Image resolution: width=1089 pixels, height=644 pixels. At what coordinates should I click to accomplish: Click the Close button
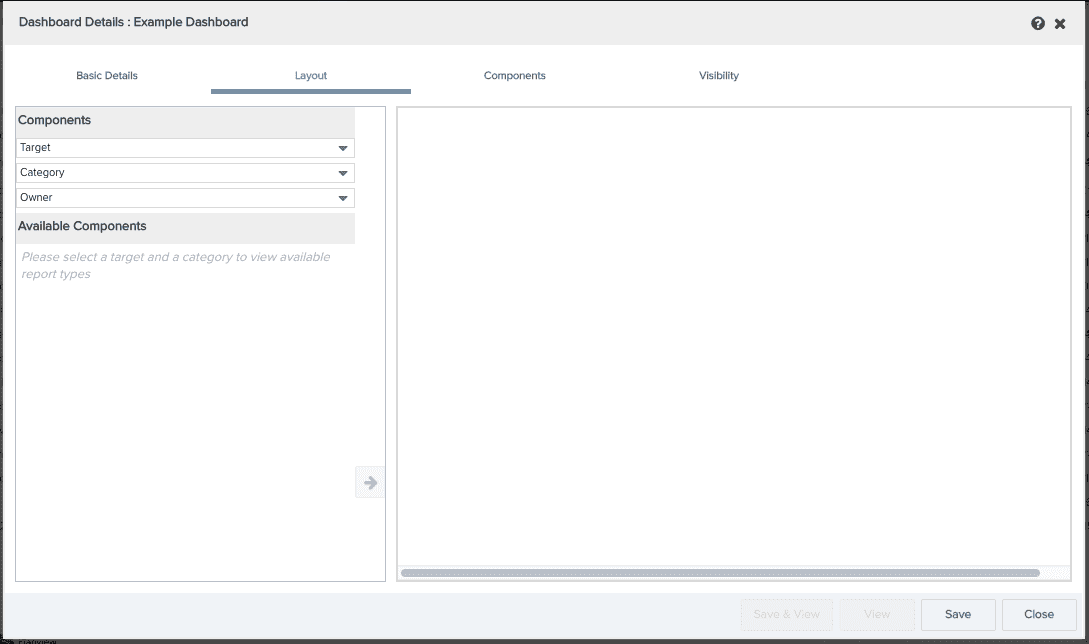(1038, 614)
